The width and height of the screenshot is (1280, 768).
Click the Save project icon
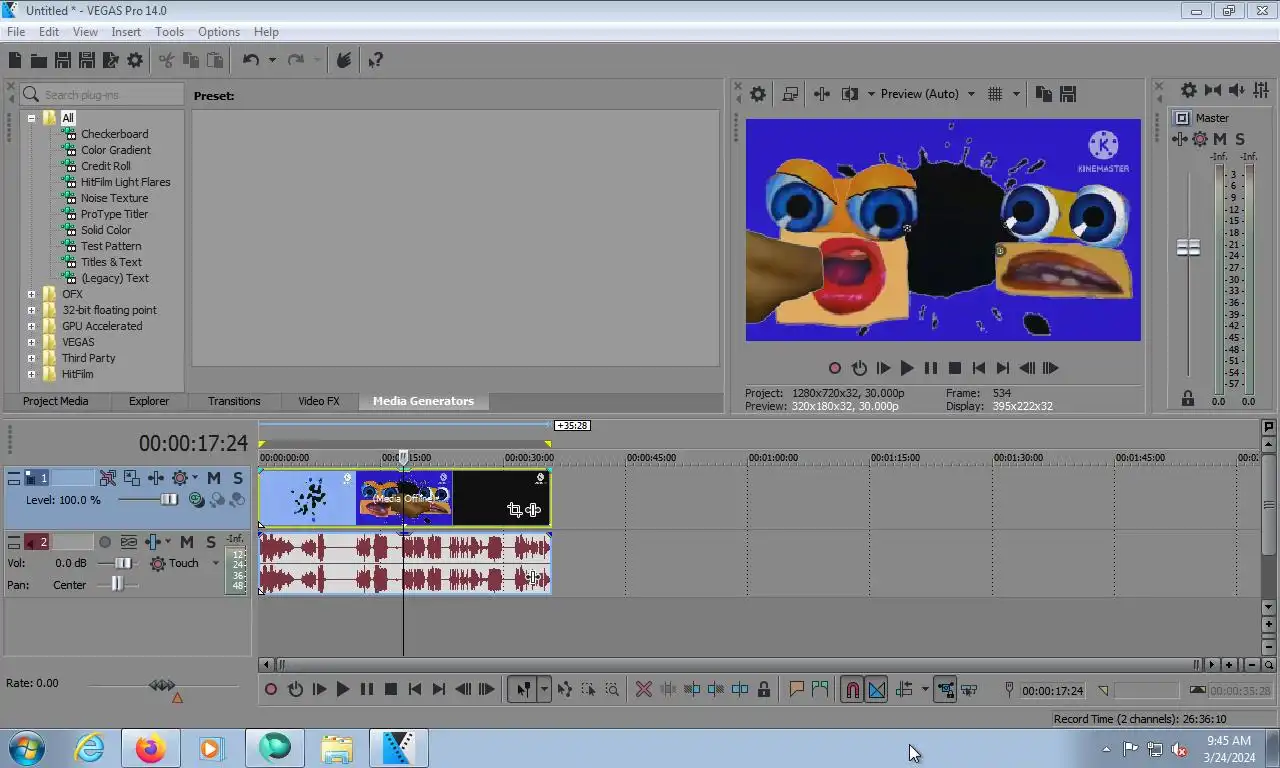(x=62, y=61)
